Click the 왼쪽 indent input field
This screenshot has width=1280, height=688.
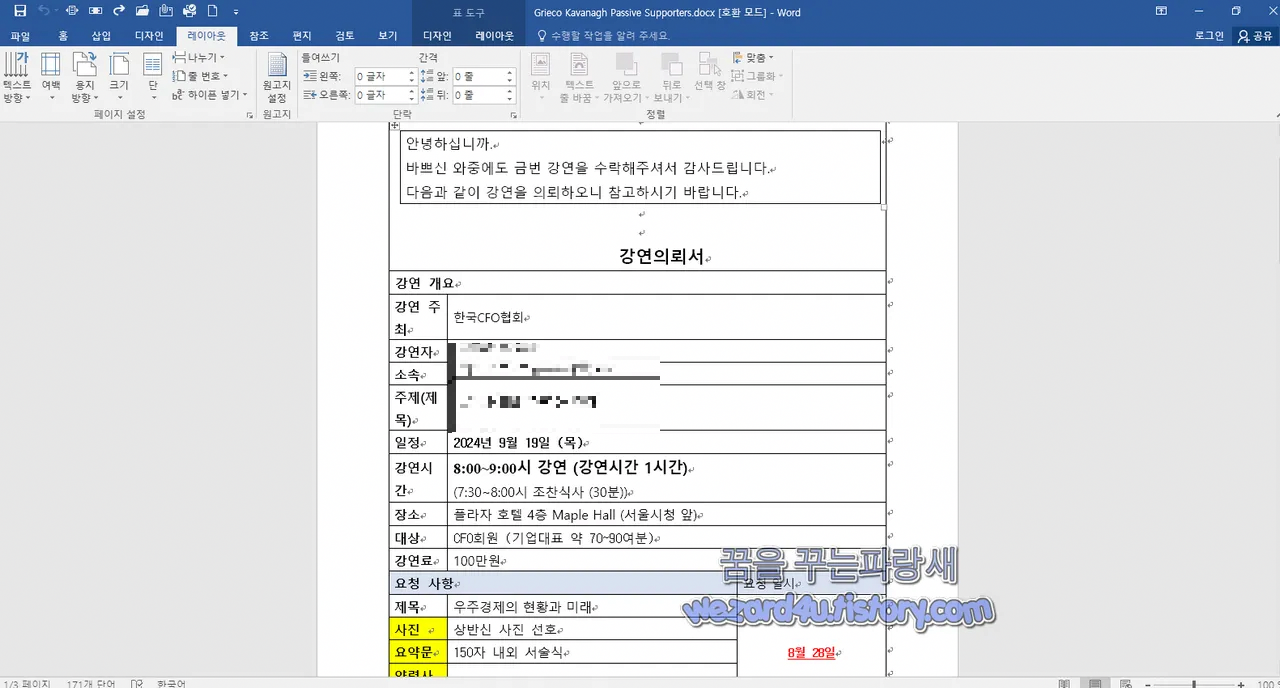(386, 76)
